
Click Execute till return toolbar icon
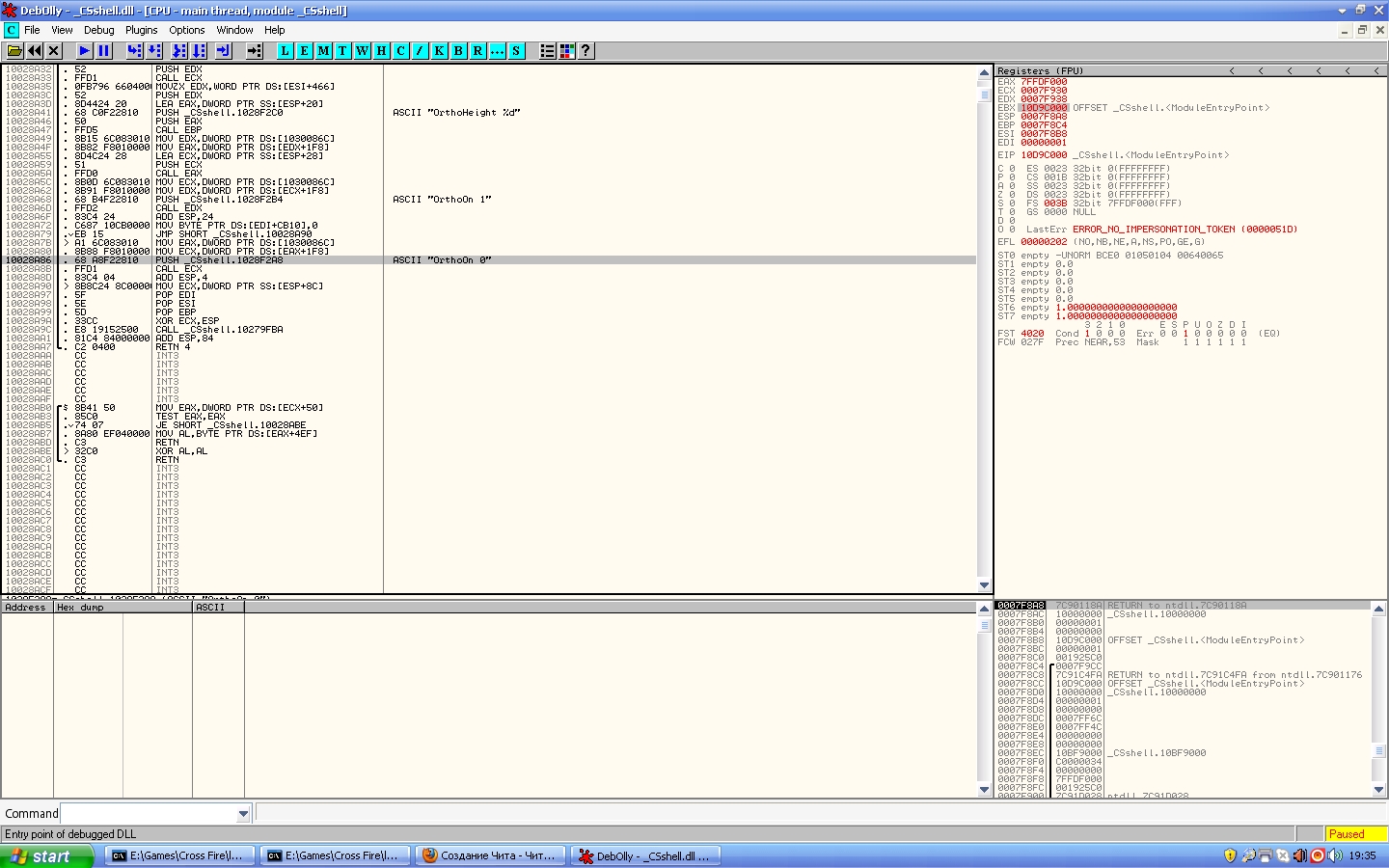(224, 51)
